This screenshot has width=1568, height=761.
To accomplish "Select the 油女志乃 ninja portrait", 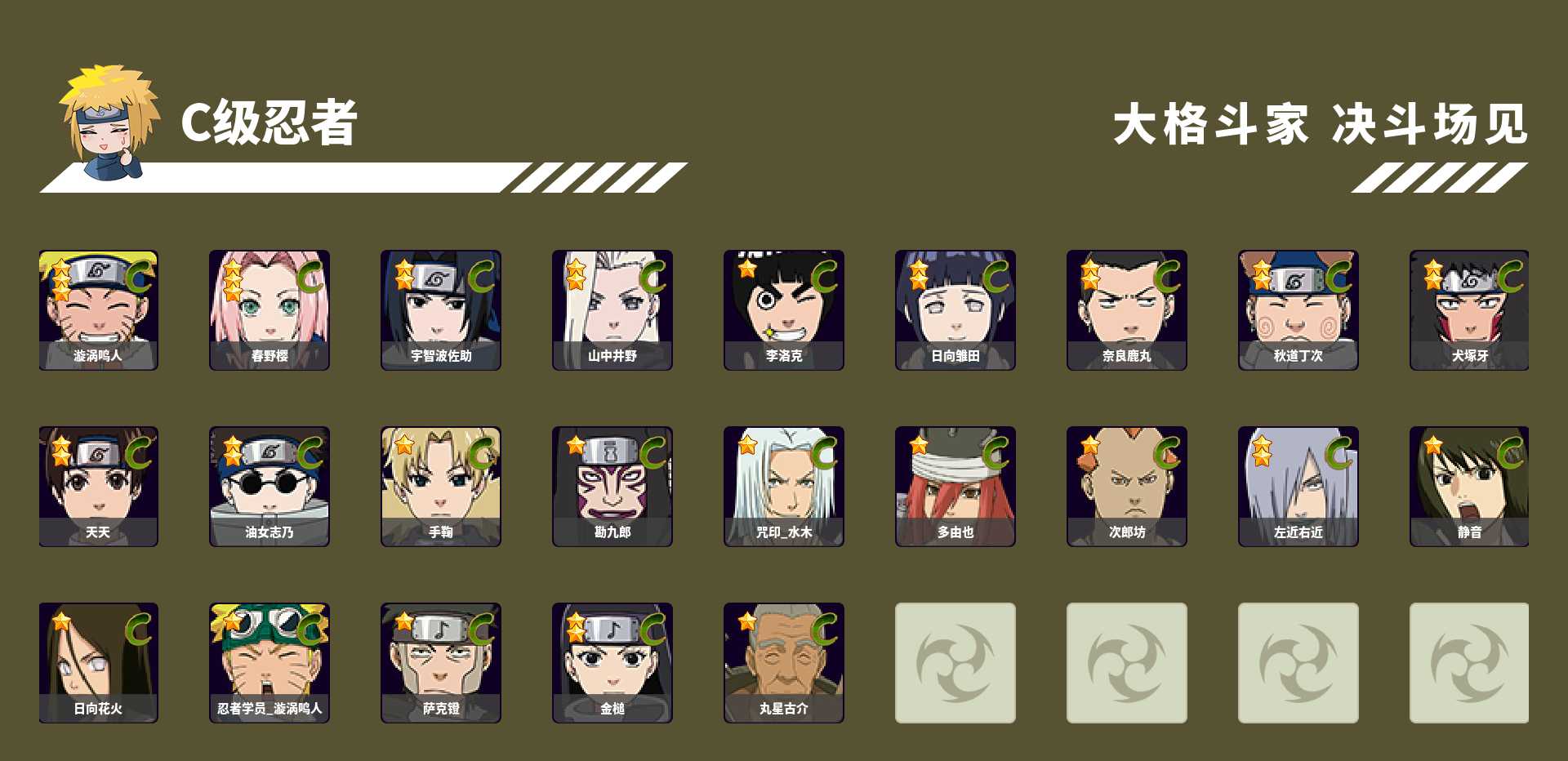I will (269, 487).
